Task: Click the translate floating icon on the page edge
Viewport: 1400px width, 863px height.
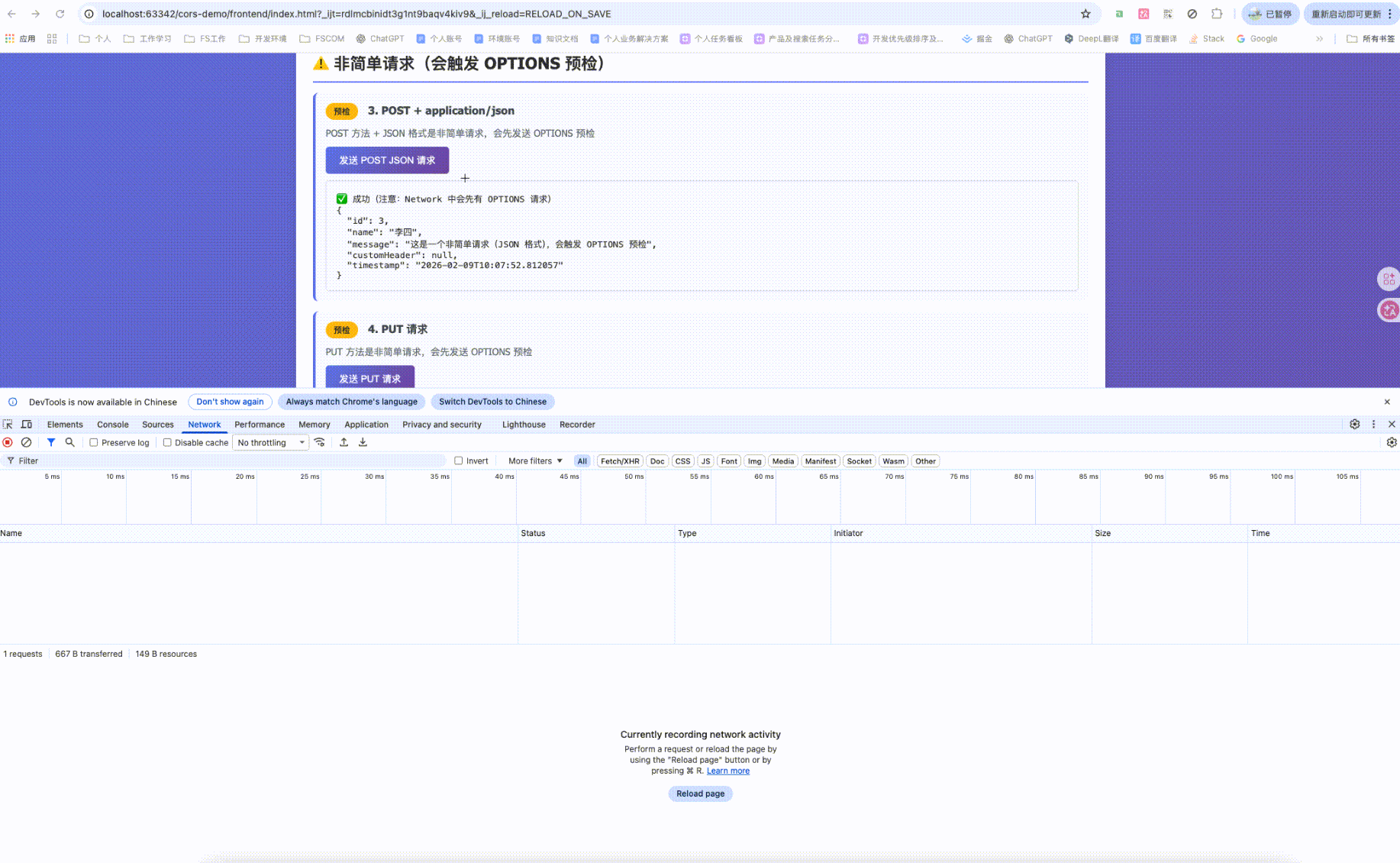Action: [1389, 309]
